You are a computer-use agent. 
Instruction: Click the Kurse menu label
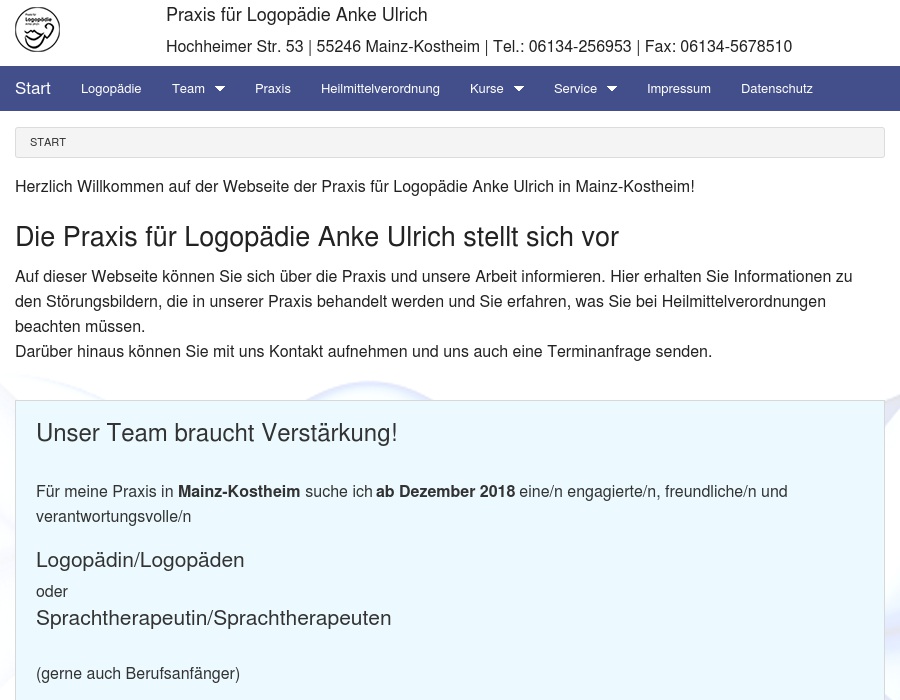[486, 88]
